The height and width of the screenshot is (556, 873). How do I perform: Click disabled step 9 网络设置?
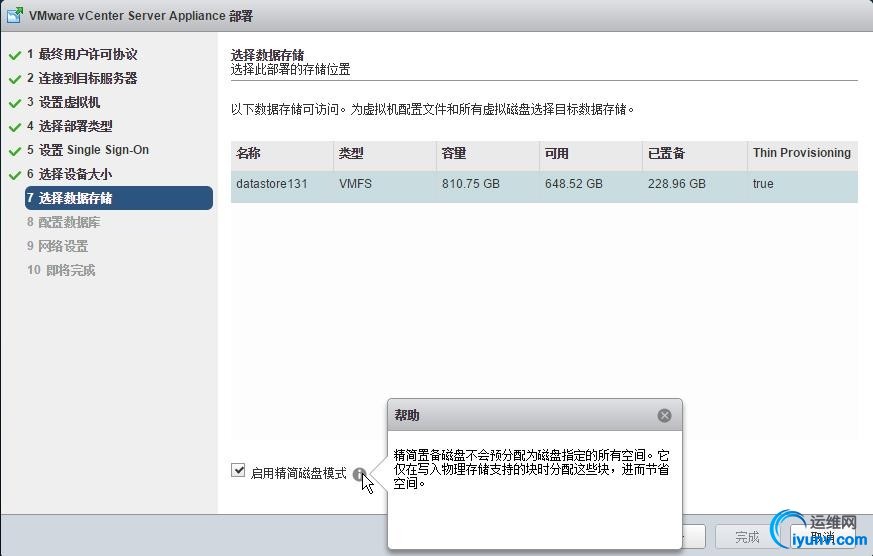[57, 247]
